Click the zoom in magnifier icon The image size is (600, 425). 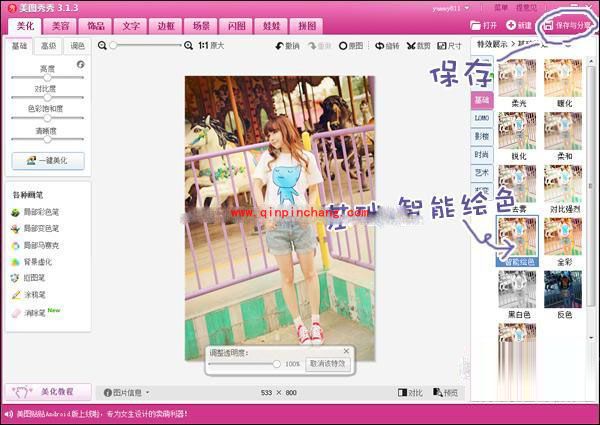[x=189, y=46]
